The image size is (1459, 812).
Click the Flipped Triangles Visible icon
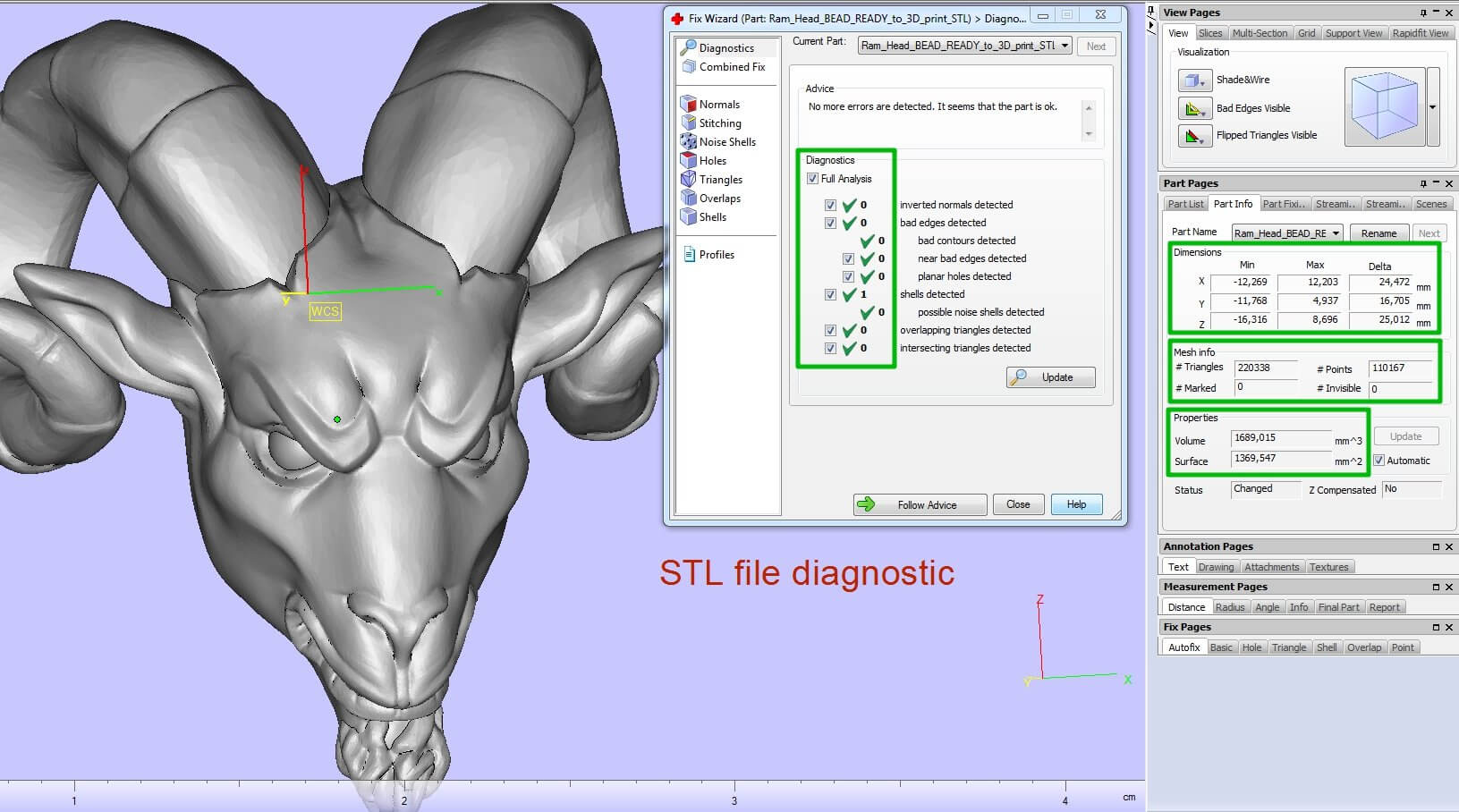[x=1193, y=136]
